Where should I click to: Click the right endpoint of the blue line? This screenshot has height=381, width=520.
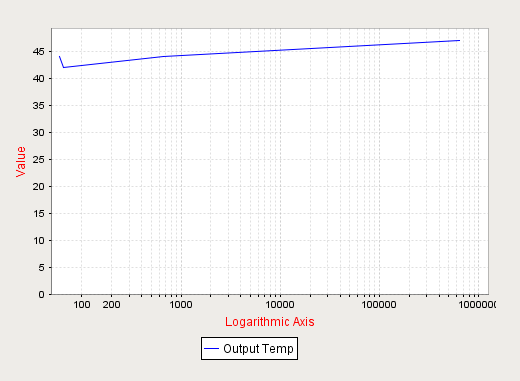coord(460,40)
